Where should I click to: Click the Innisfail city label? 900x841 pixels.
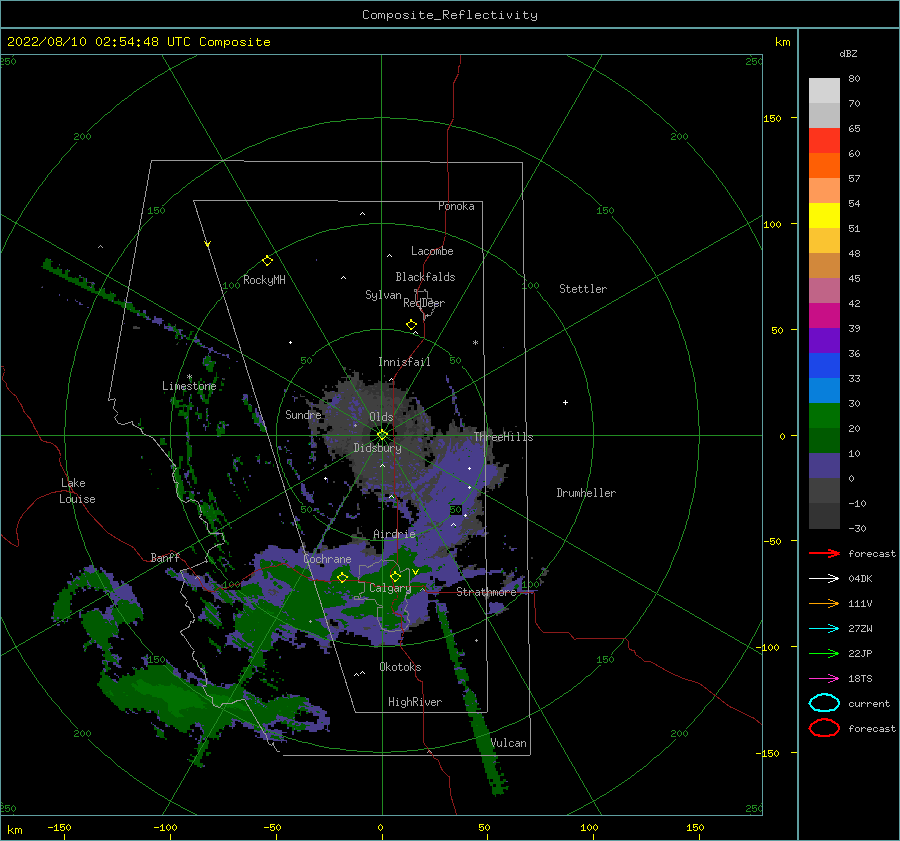pyautogui.click(x=404, y=362)
